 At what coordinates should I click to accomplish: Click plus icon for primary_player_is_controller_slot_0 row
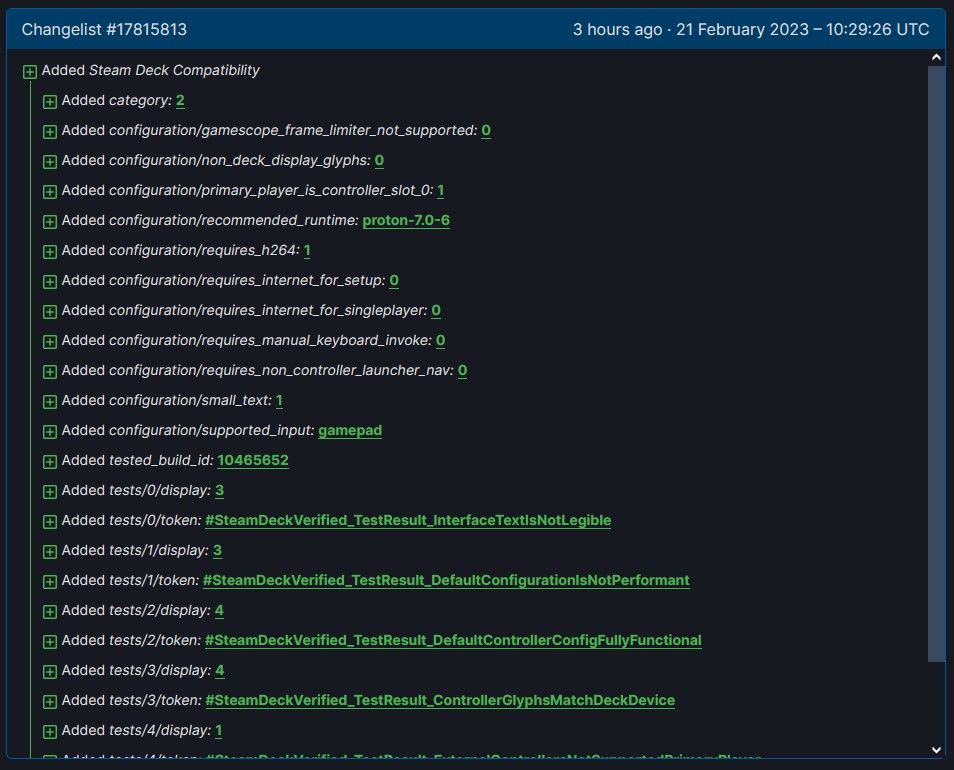[x=50, y=192]
